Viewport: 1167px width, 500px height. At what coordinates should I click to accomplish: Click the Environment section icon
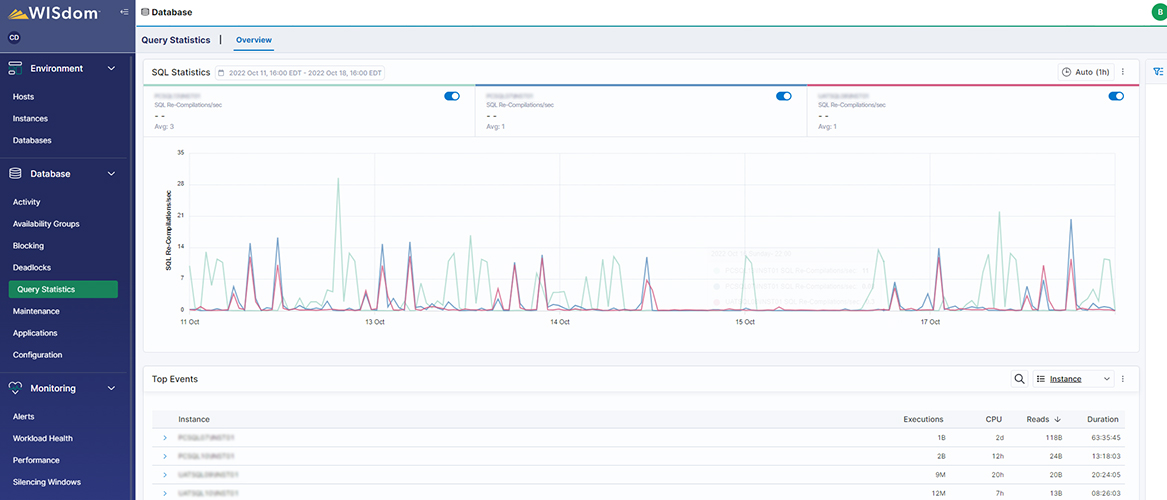click(x=15, y=68)
